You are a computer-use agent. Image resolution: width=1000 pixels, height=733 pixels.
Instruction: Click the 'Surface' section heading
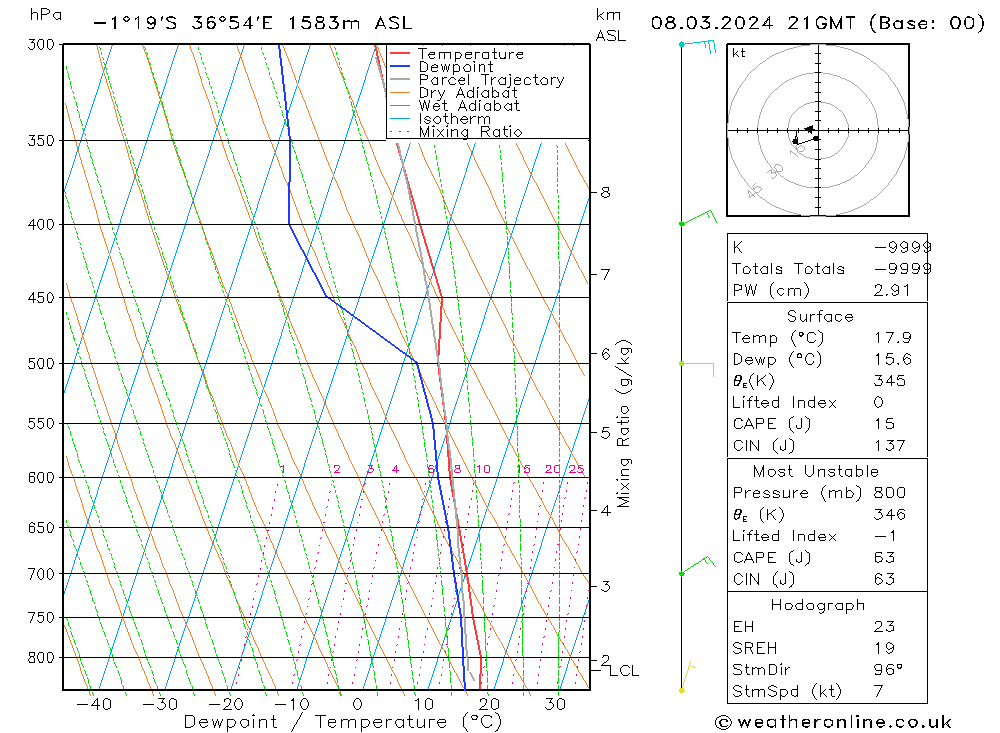(820, 316)
